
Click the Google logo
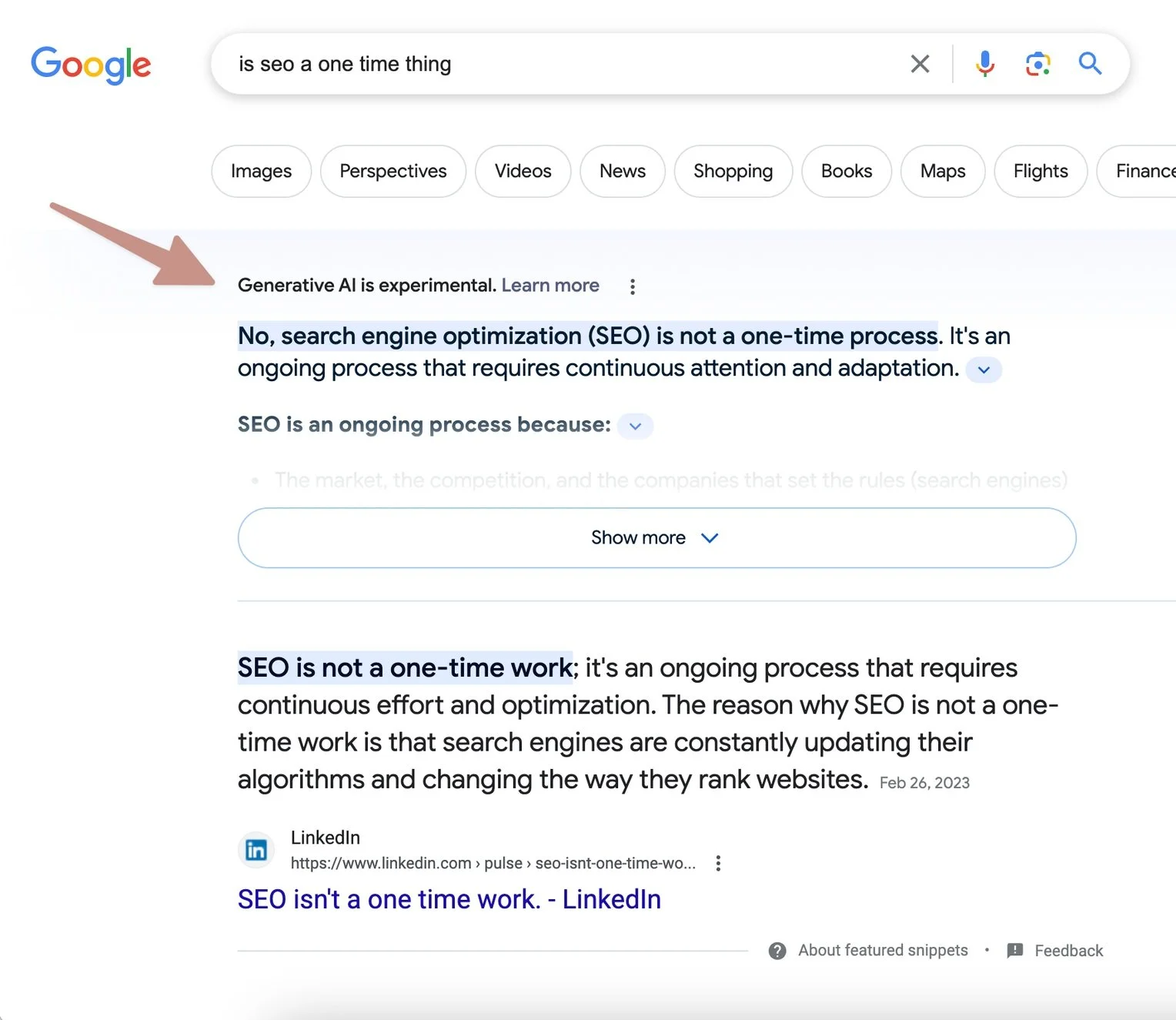91,65
